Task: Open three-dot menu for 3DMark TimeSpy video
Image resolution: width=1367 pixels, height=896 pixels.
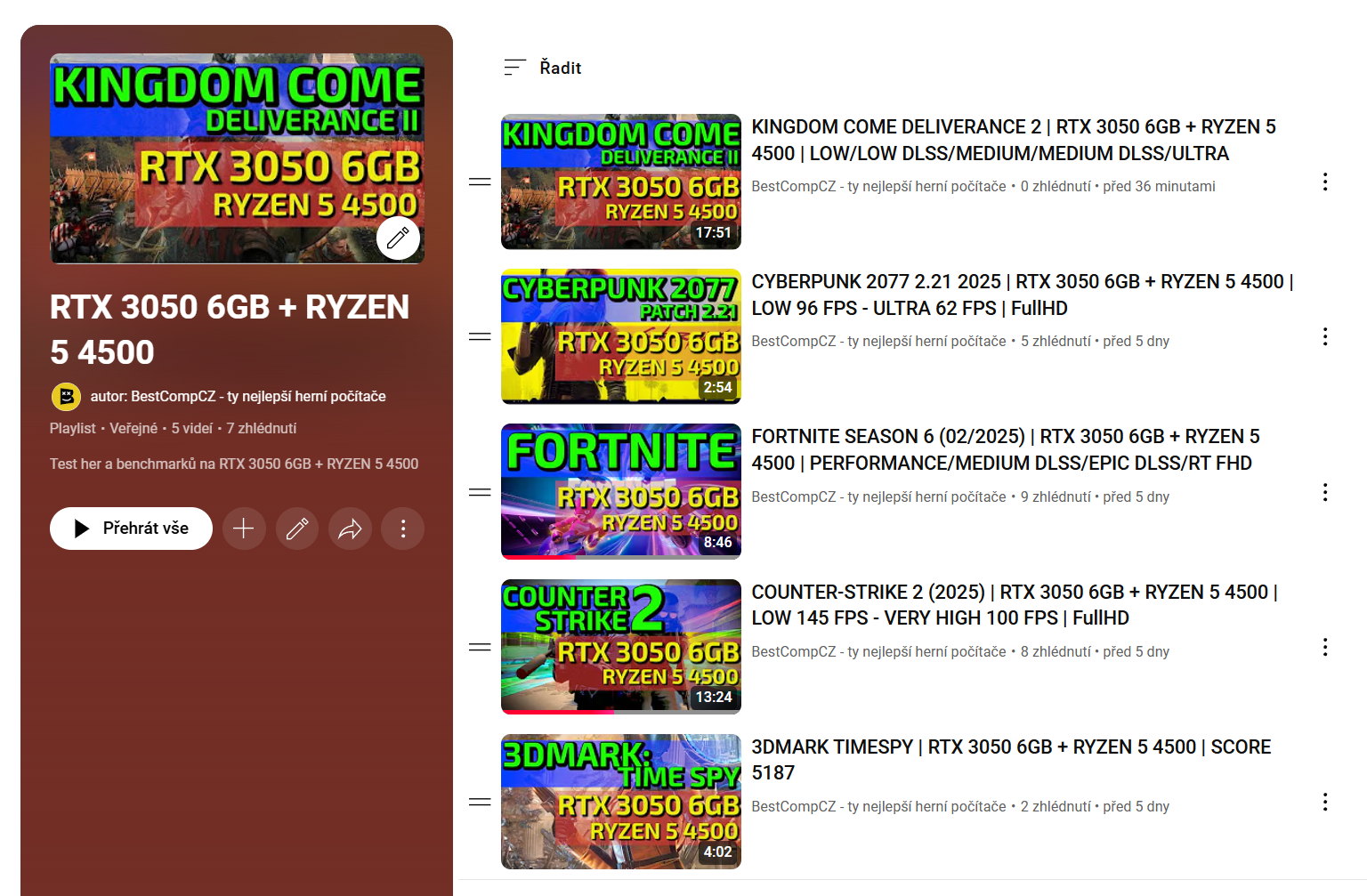Action: 1325,802
